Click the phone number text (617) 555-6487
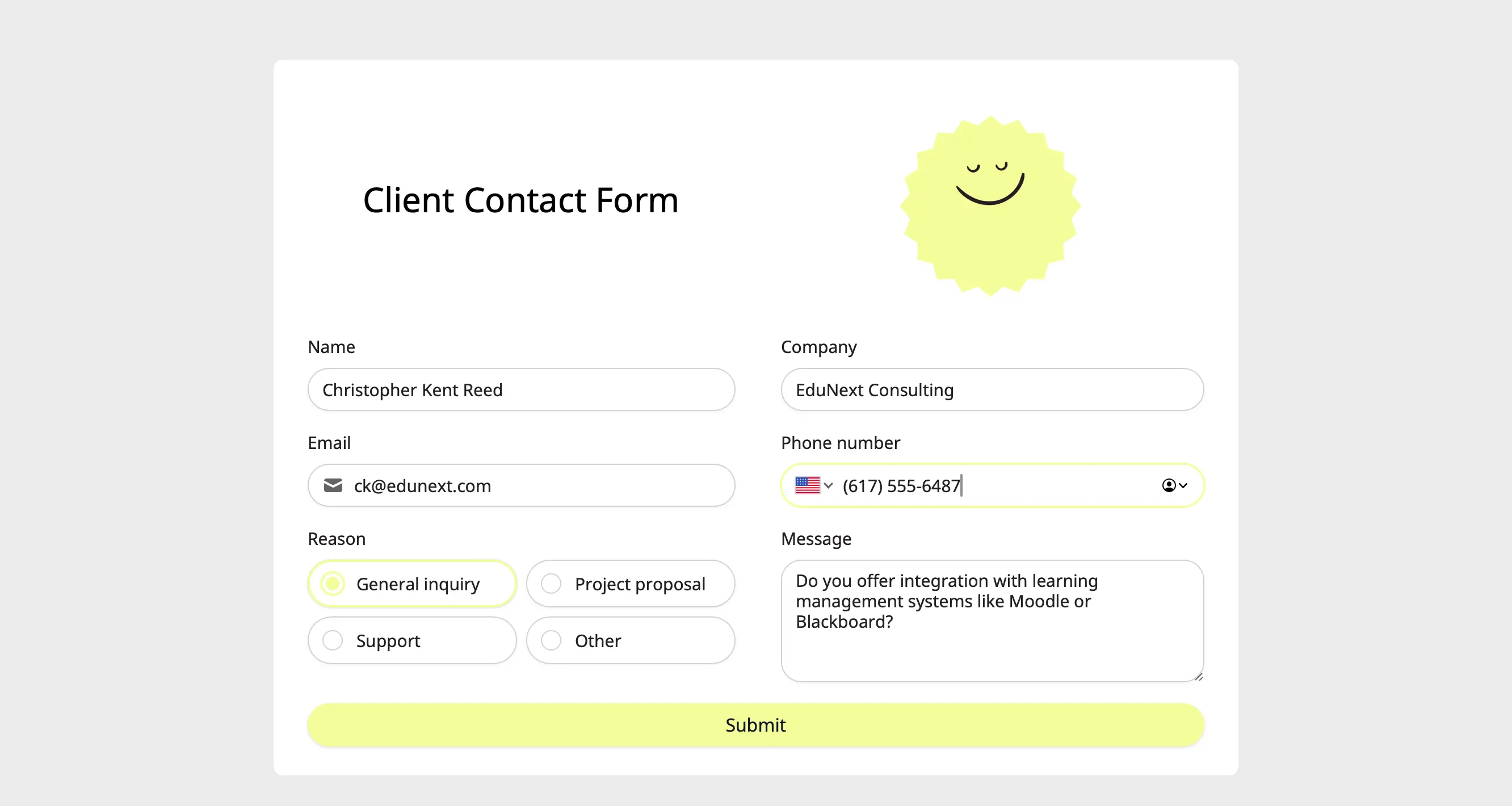 click(x=901, y=486)
